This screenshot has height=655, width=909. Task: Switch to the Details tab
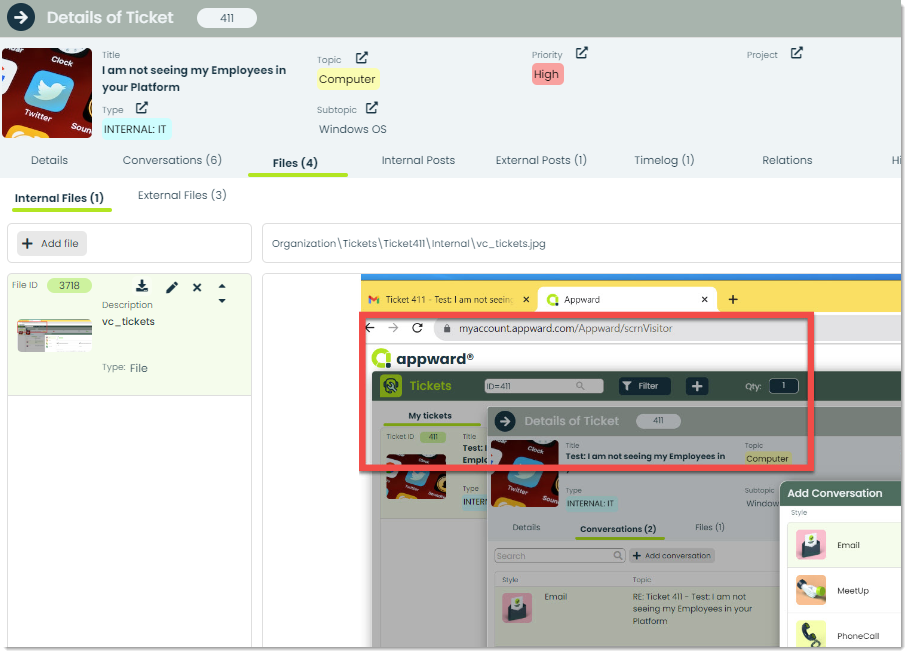[x=49, y=161]
